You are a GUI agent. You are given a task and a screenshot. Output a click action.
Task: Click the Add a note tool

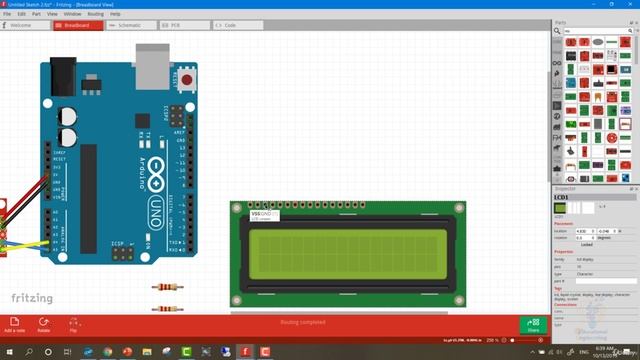coord(14,324)
